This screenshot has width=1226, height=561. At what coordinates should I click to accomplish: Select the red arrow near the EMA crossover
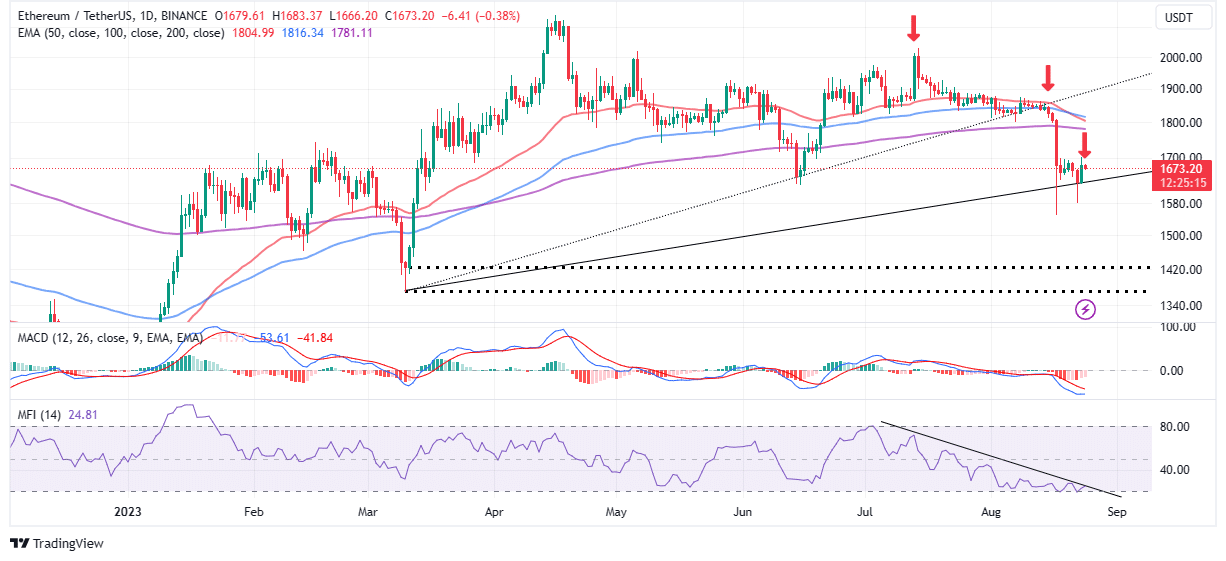click(x=1047, y=78)
